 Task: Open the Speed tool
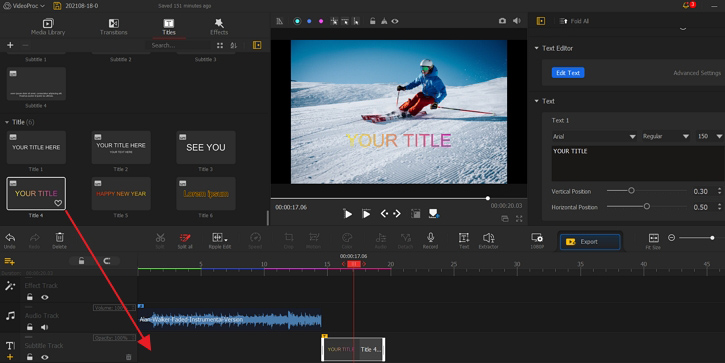point(255,238)
